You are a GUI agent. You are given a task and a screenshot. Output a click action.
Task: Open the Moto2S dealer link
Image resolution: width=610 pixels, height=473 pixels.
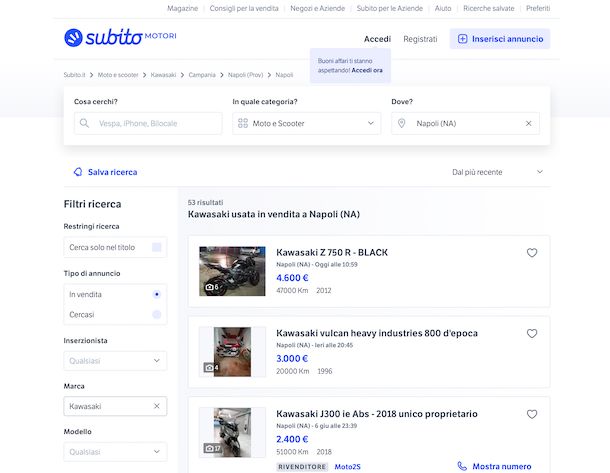347,466
